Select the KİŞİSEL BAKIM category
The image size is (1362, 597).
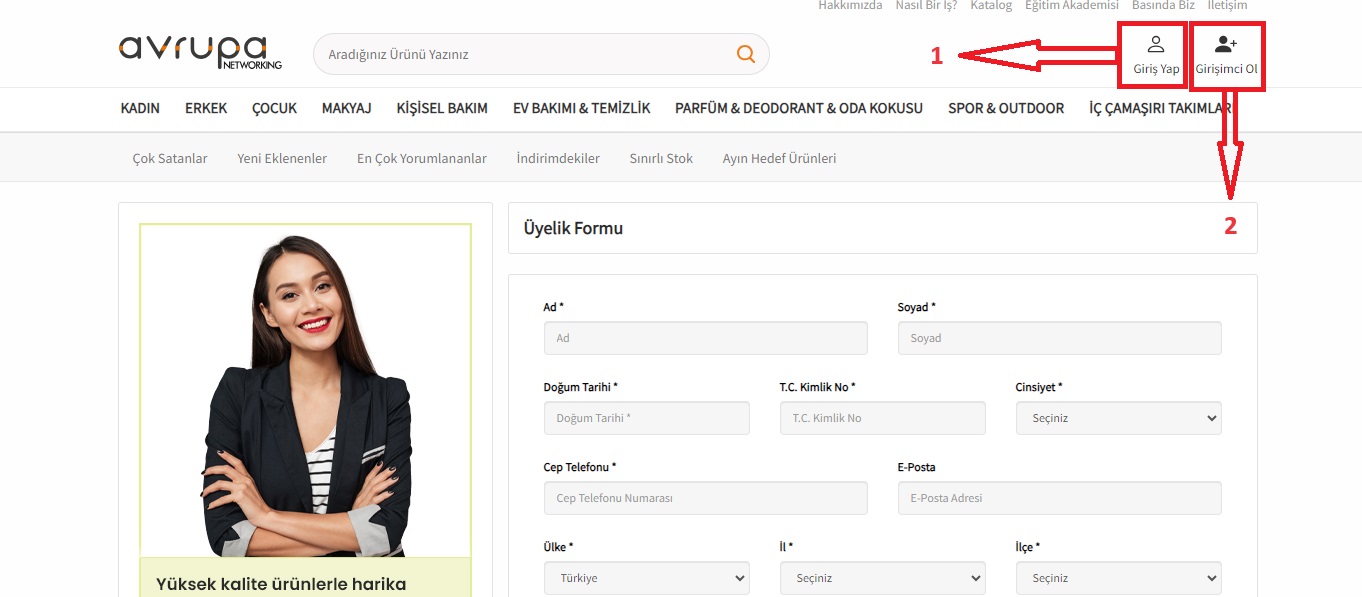tap(441, 108)
